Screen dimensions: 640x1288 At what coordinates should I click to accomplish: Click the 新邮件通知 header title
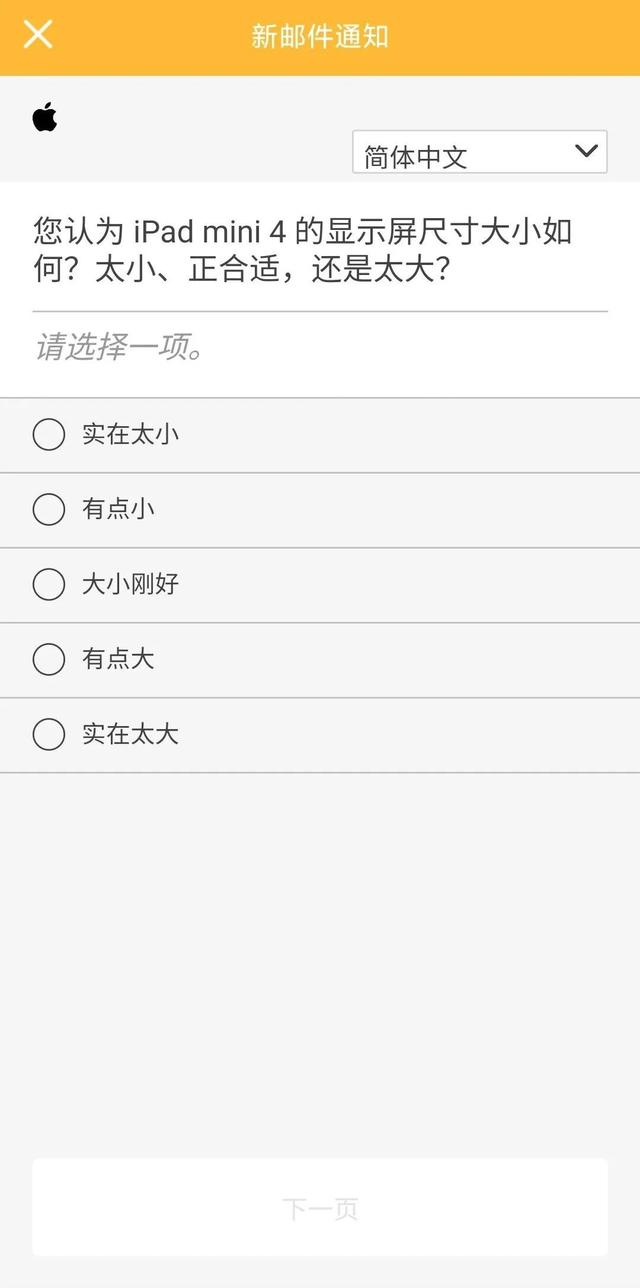click(320, 37)
